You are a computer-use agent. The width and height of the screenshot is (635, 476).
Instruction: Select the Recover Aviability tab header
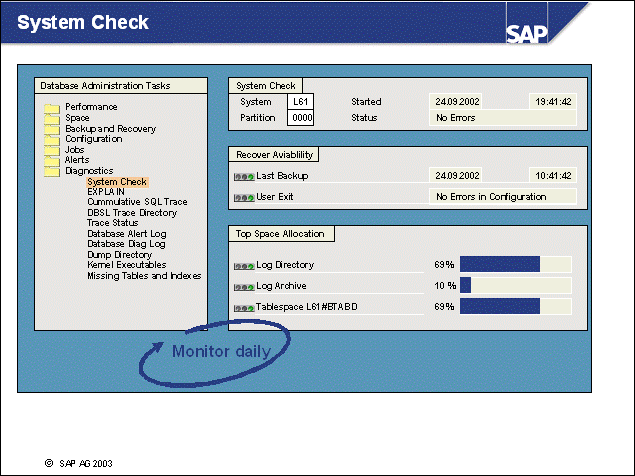(x=275, y=154)
